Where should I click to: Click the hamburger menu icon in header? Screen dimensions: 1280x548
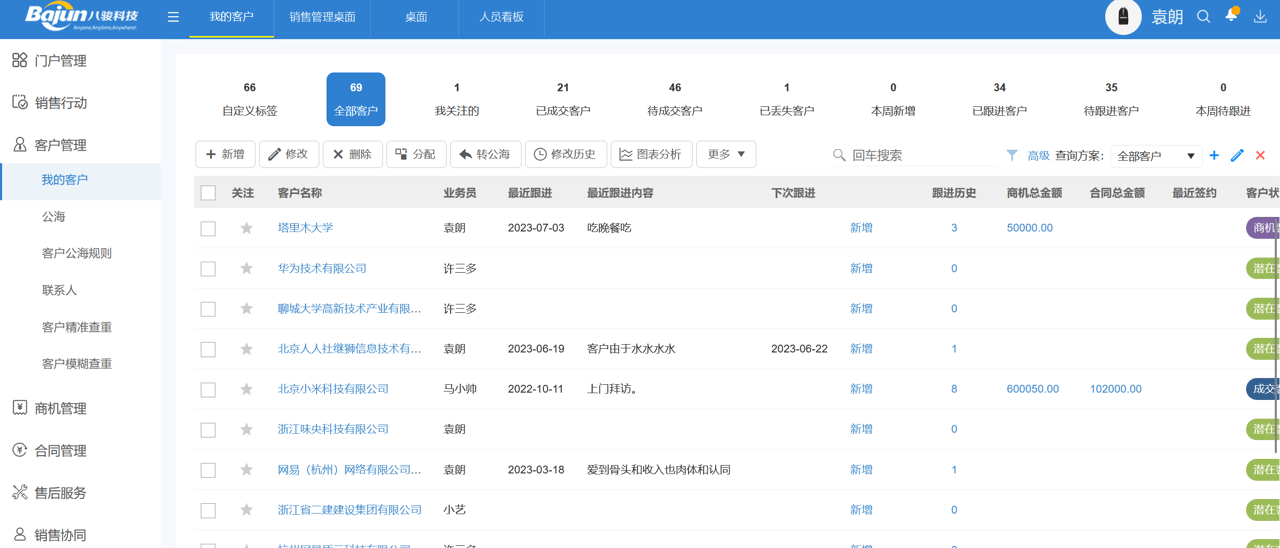tap(173, 17)
